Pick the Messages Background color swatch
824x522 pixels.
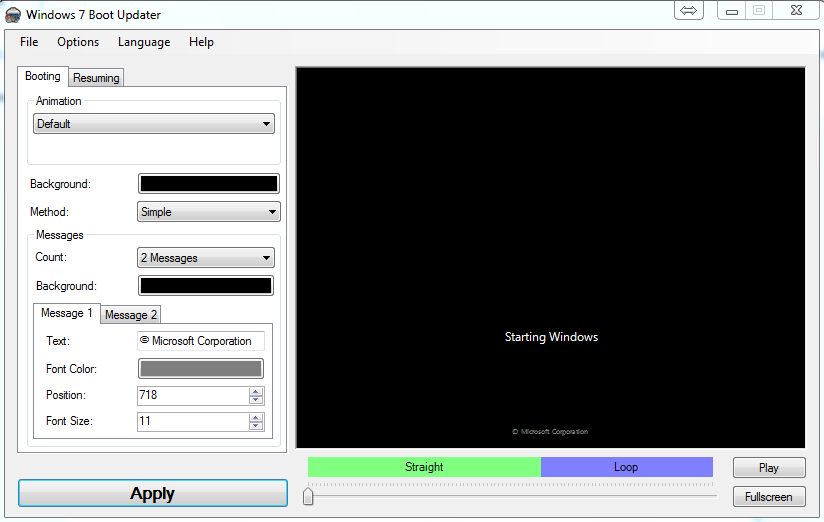point(205,286)
